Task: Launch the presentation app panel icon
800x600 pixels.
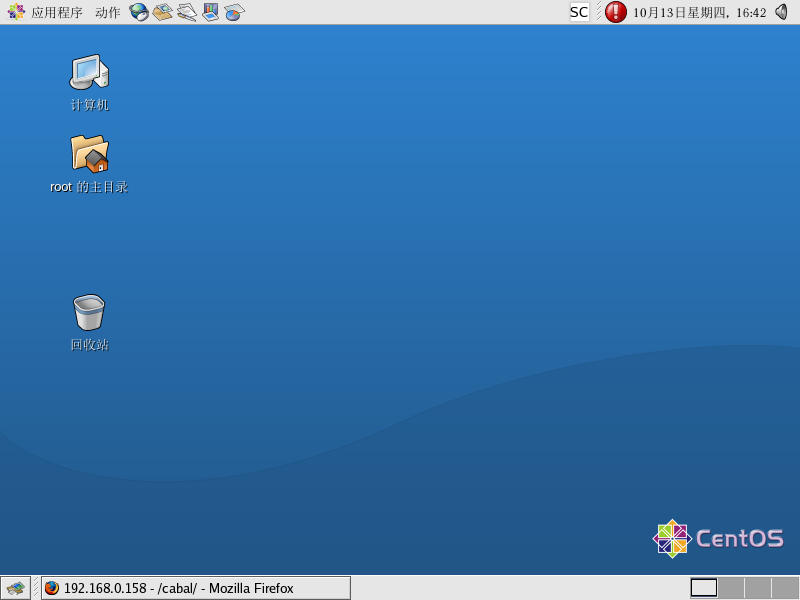Action: tap(210, 12)
